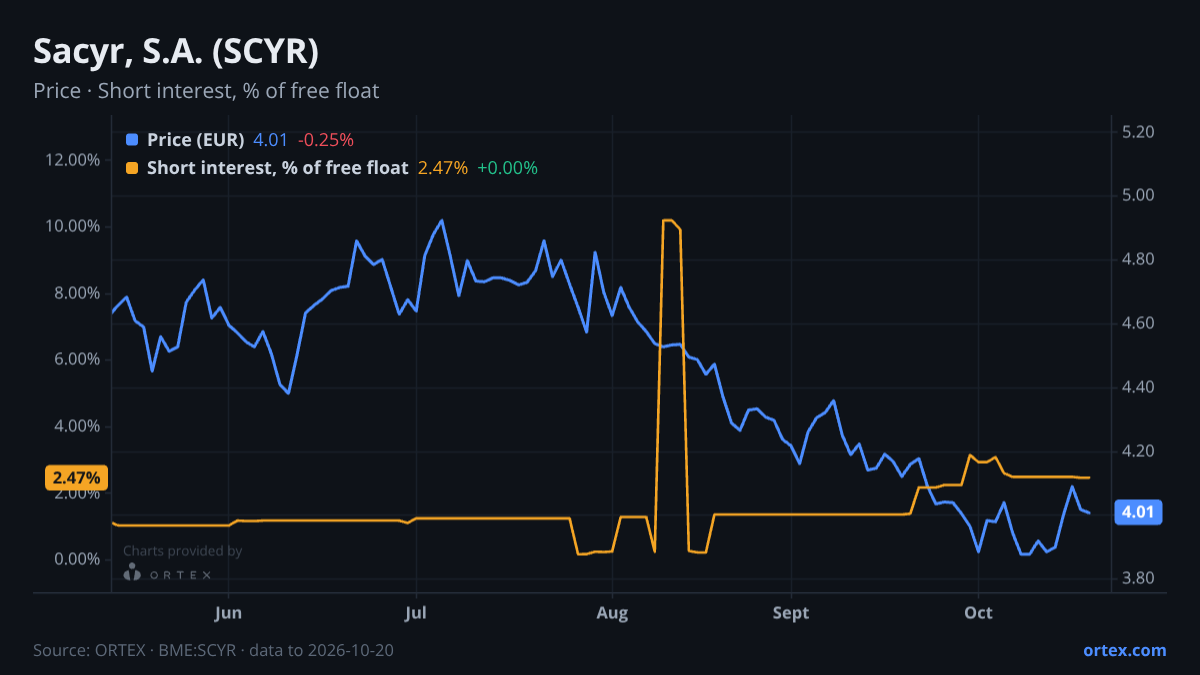This screenshot has height=675, width=1200.
Task: Click the 10.00% left axis label
Action: [x=73, y=227]
